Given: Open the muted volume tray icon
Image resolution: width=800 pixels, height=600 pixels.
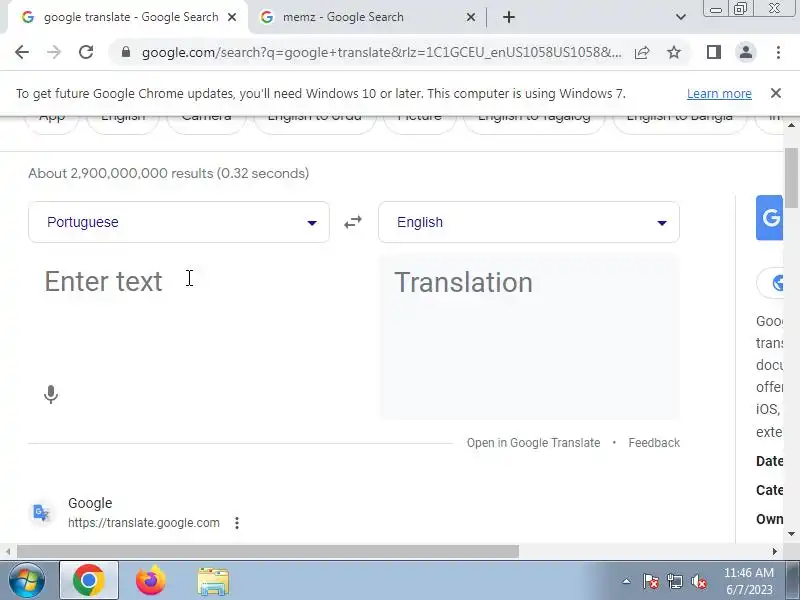Looking at the screenshot, I should coord(699,581).
